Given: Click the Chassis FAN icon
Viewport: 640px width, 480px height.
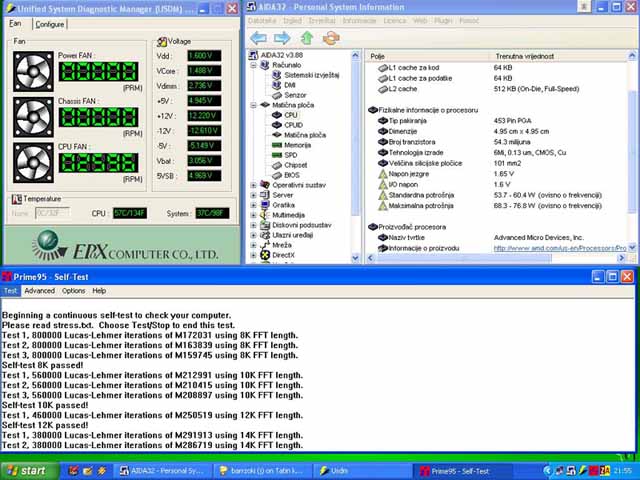Looking at the screenshot, I should pos(33,116).
